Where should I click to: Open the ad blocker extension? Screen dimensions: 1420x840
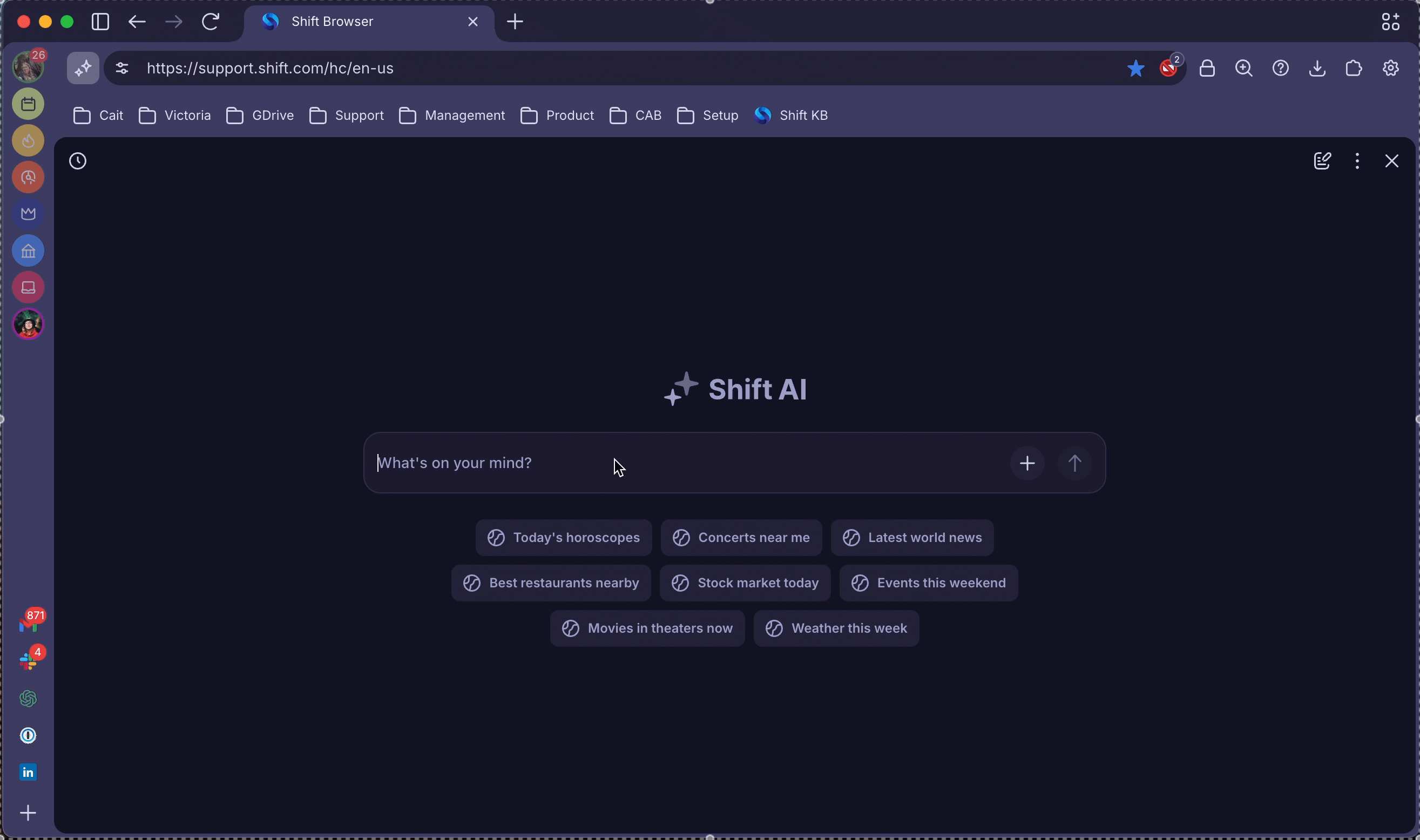click(x=1169, y=67)
